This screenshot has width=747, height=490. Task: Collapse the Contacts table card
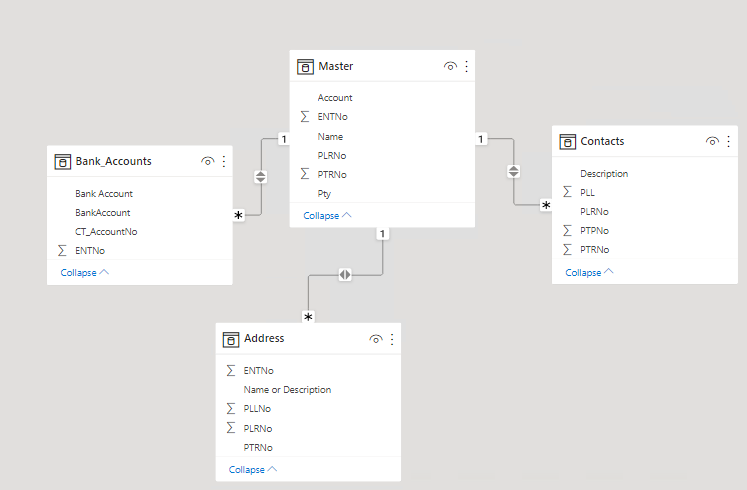pos(589,272)
